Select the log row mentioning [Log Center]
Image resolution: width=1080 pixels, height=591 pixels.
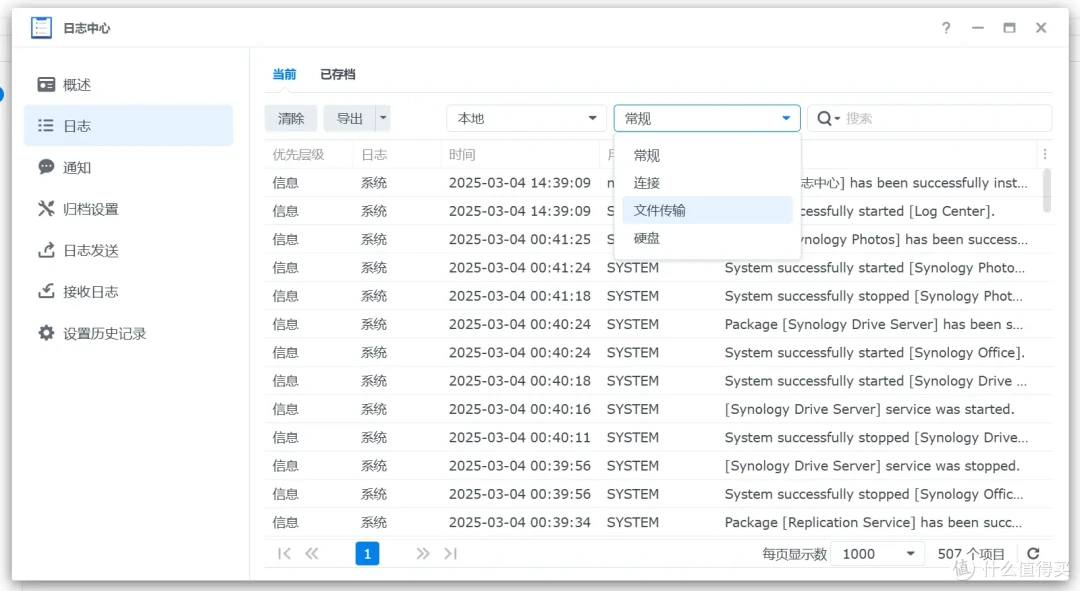click(658, 211)
